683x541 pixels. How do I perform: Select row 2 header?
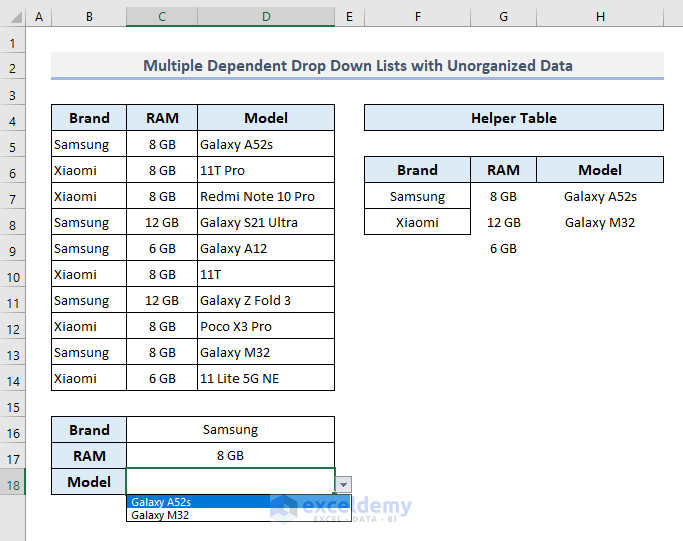[13, 68]
